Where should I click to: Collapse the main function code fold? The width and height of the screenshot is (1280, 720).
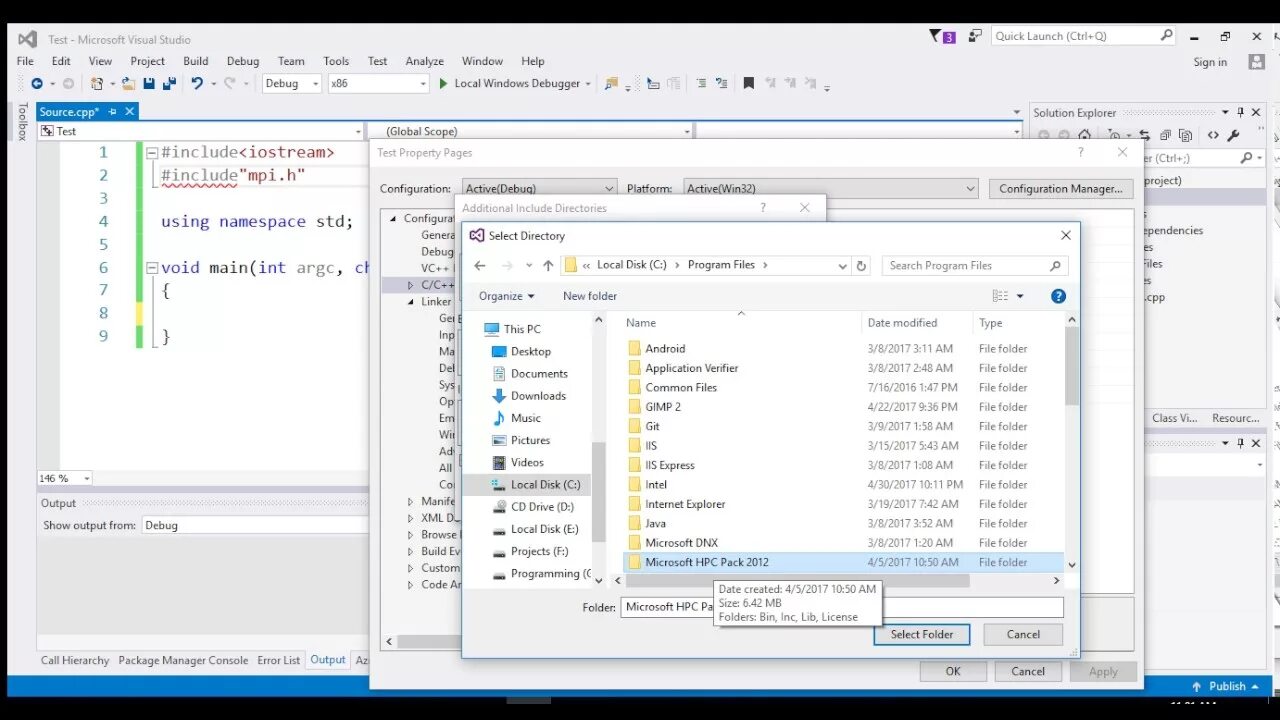(151, 268)
